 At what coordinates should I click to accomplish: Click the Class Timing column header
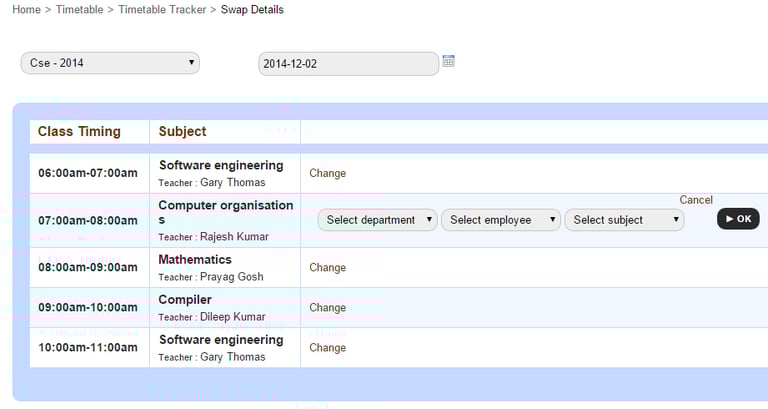[x=79, y=131]
